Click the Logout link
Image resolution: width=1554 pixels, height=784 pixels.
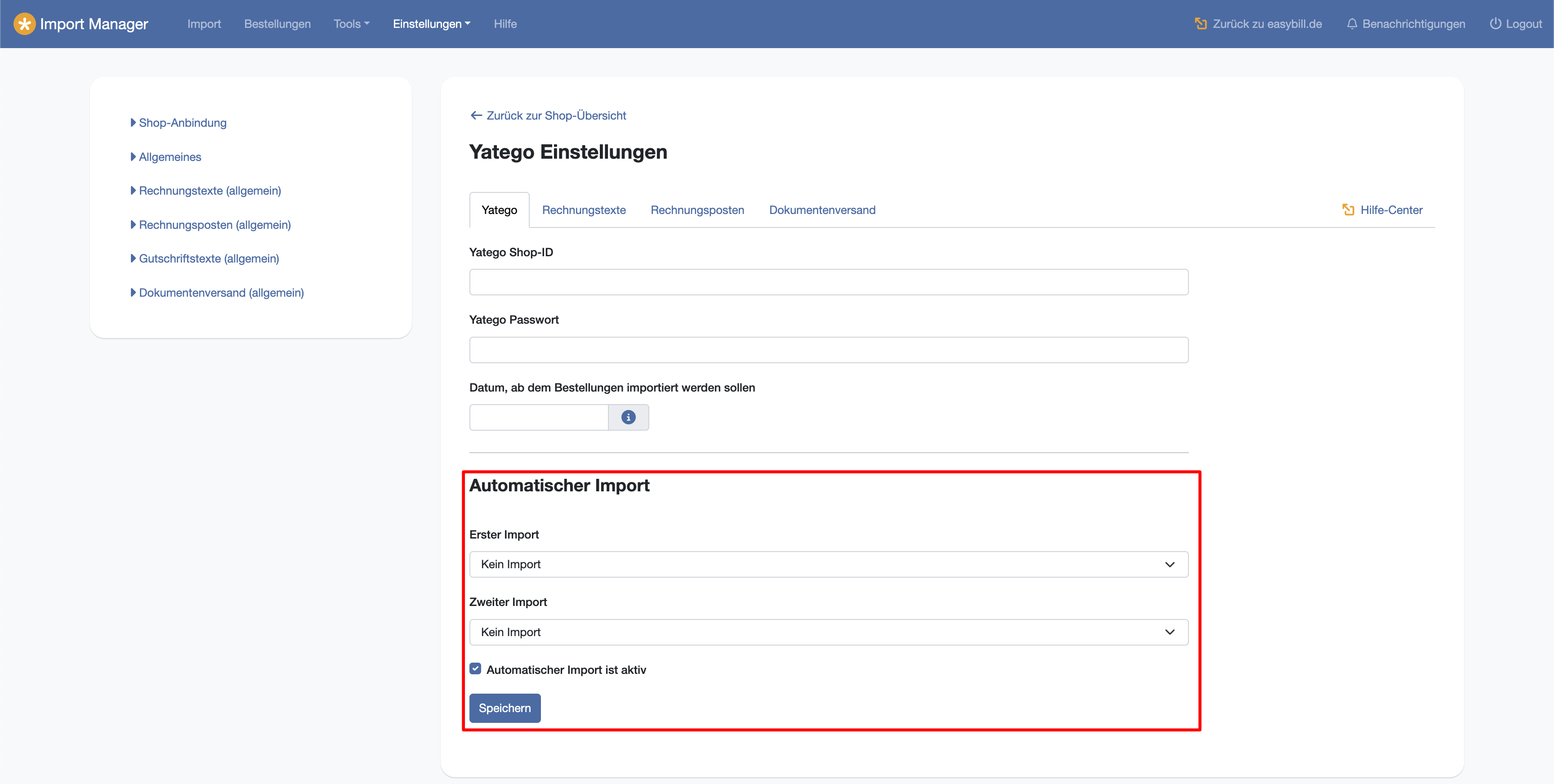point(1515,24)
